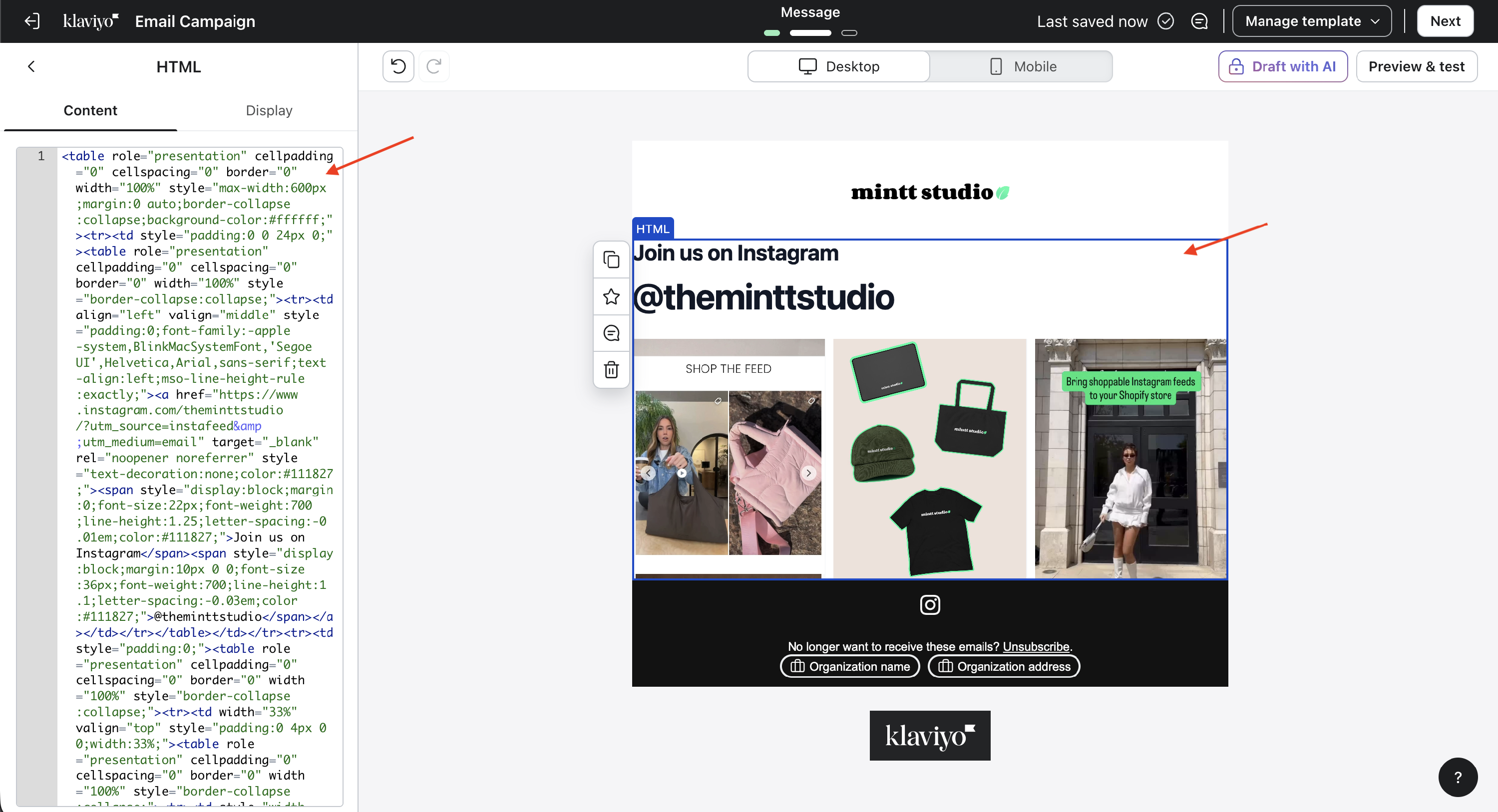Click the last progress step indicator
This screenshot has height=812, width=1498.
pyautogui.click(x=849, y=33)
